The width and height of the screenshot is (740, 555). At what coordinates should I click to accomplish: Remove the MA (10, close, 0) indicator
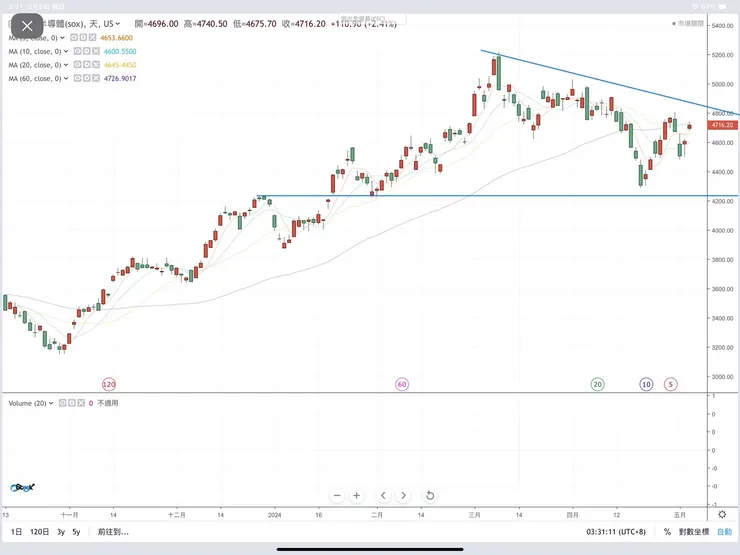click(x=96, y=51)
